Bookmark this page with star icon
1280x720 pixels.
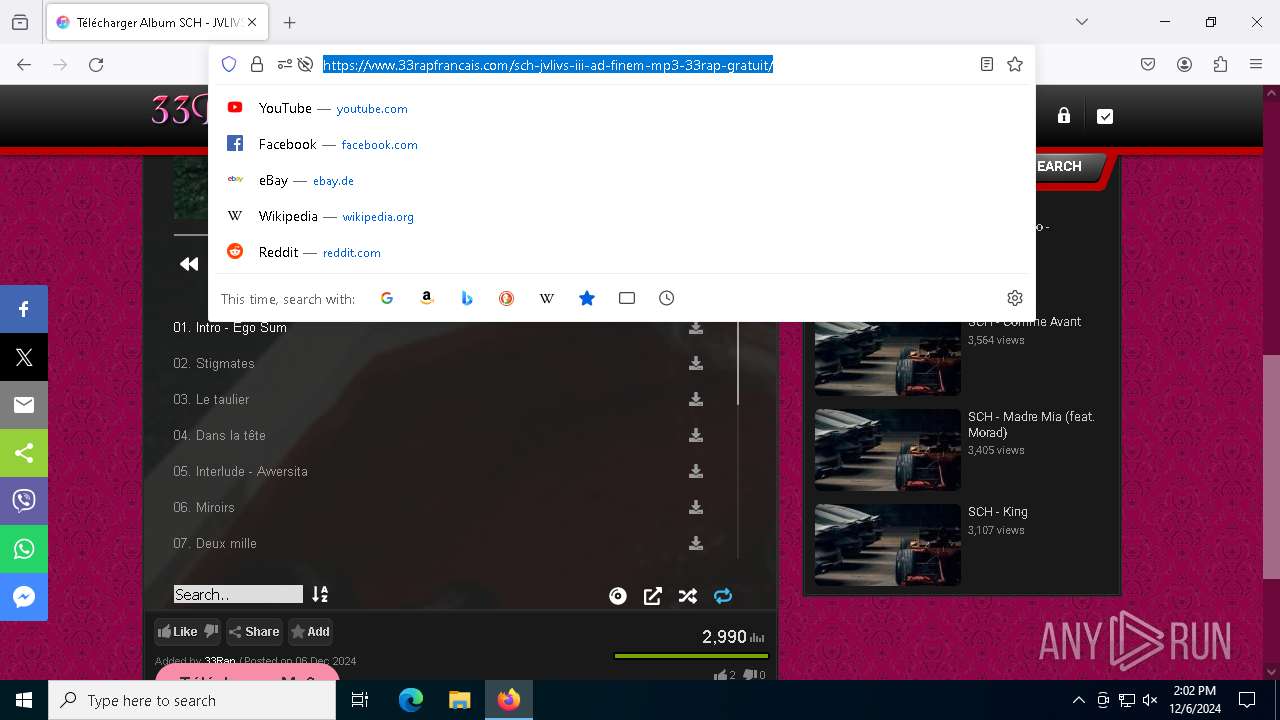(x=1015, y=64)
